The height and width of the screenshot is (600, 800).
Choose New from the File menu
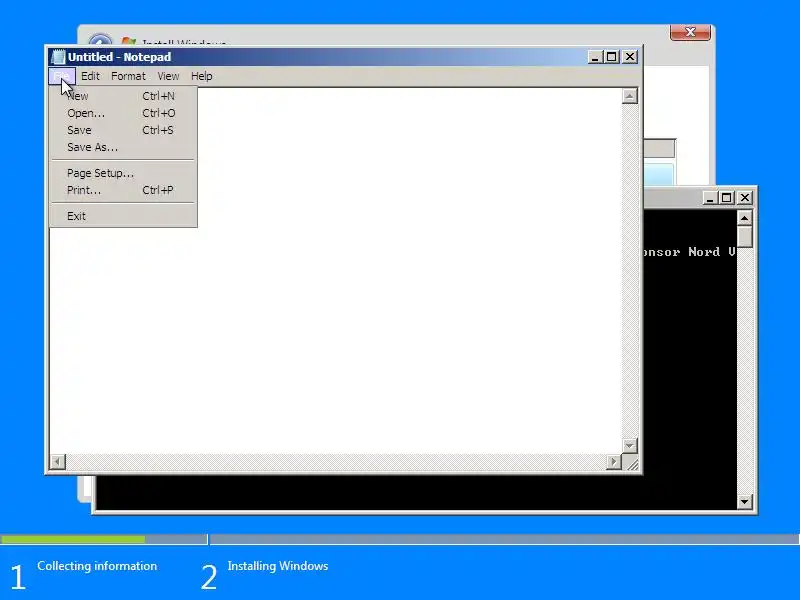pos(123,96)
